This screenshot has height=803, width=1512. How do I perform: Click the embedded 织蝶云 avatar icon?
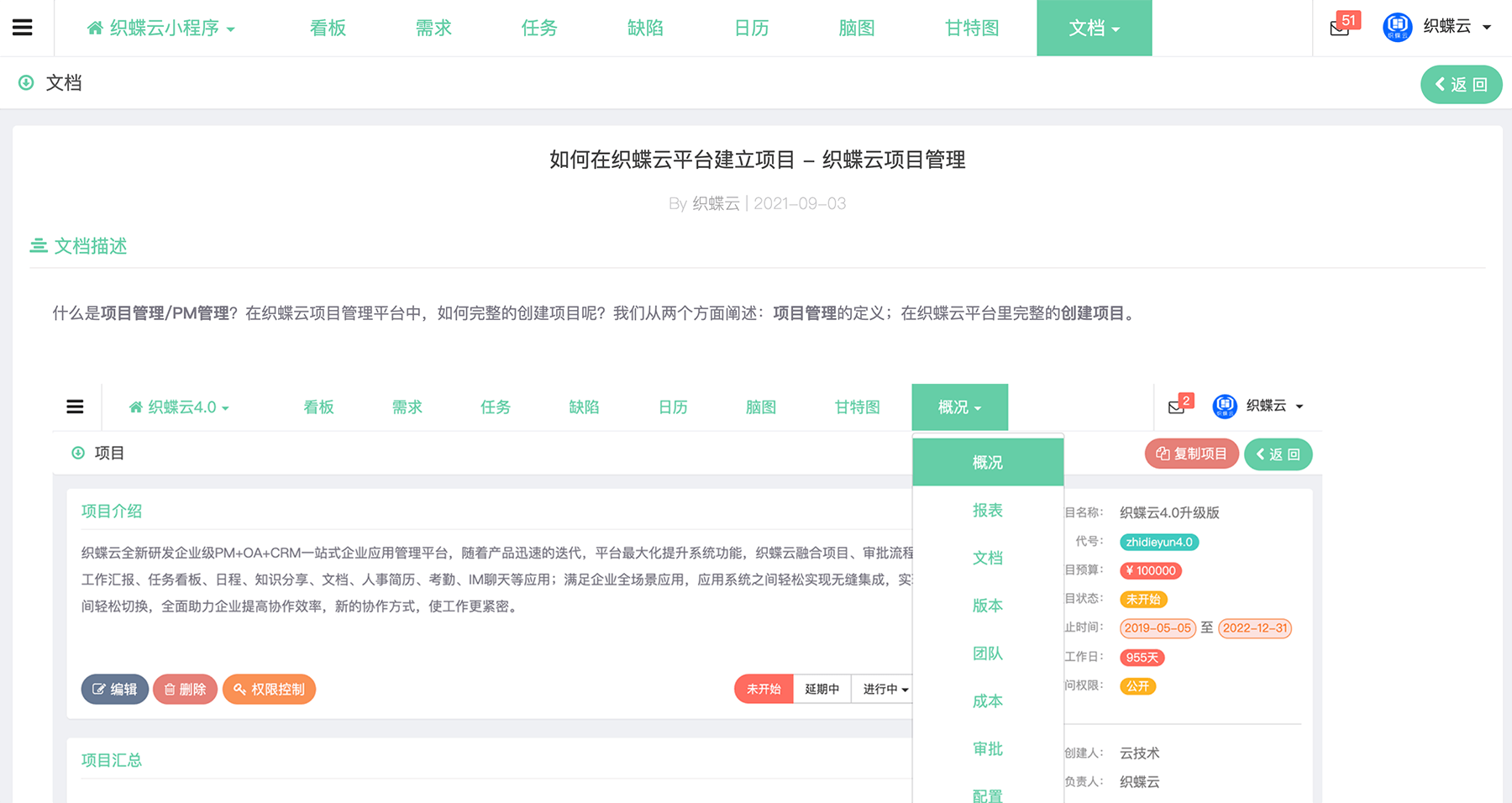(x=1225, y=407)
